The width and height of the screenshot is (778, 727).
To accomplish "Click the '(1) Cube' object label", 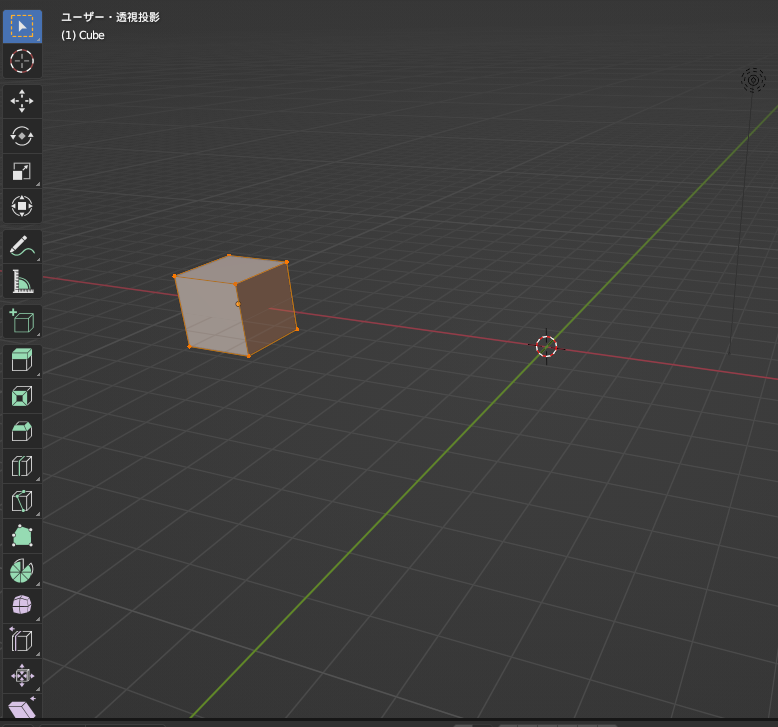I will pyautogui.click(x=83, y=35).
